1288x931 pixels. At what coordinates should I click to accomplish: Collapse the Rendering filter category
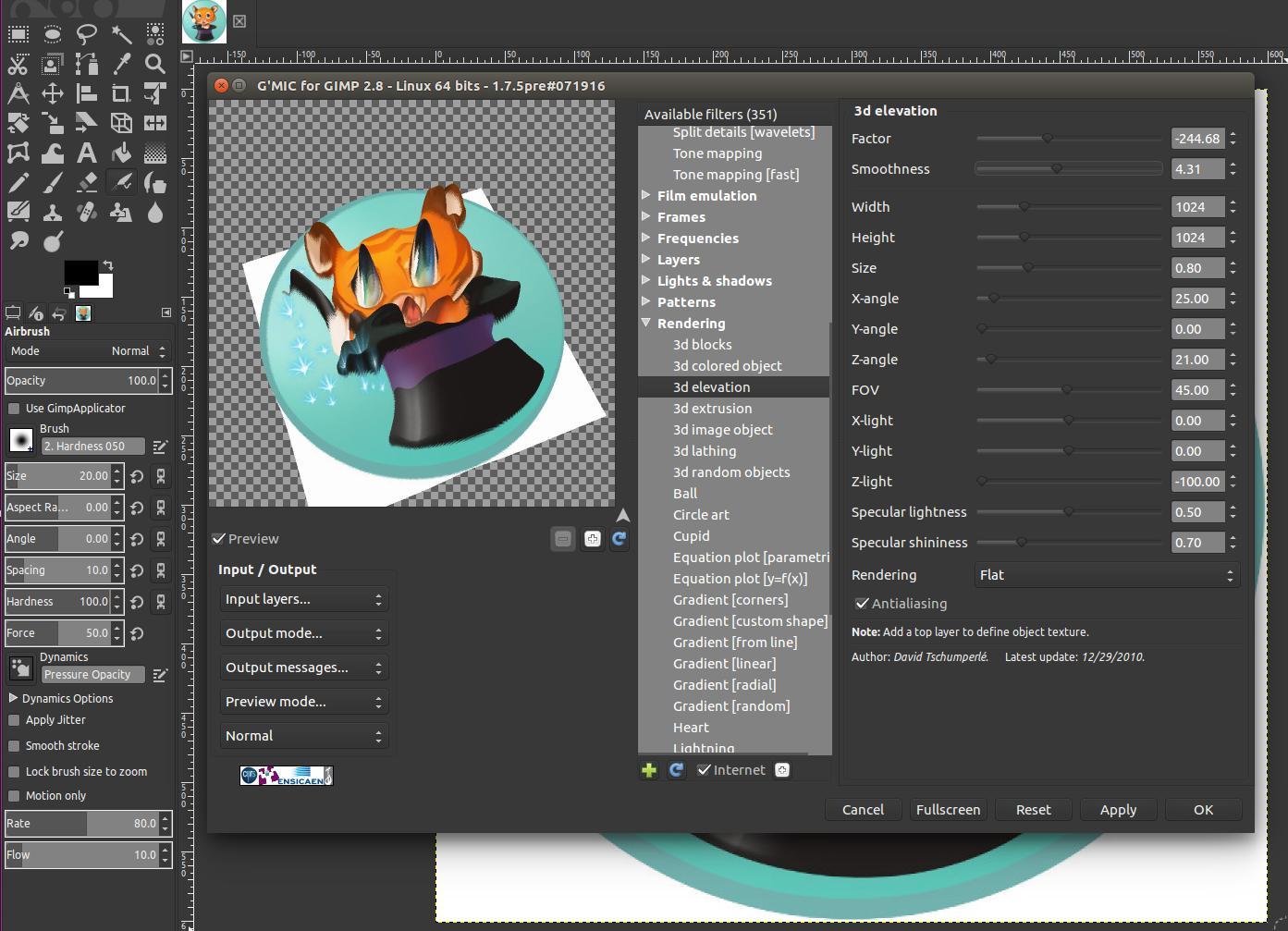[646, 324]
